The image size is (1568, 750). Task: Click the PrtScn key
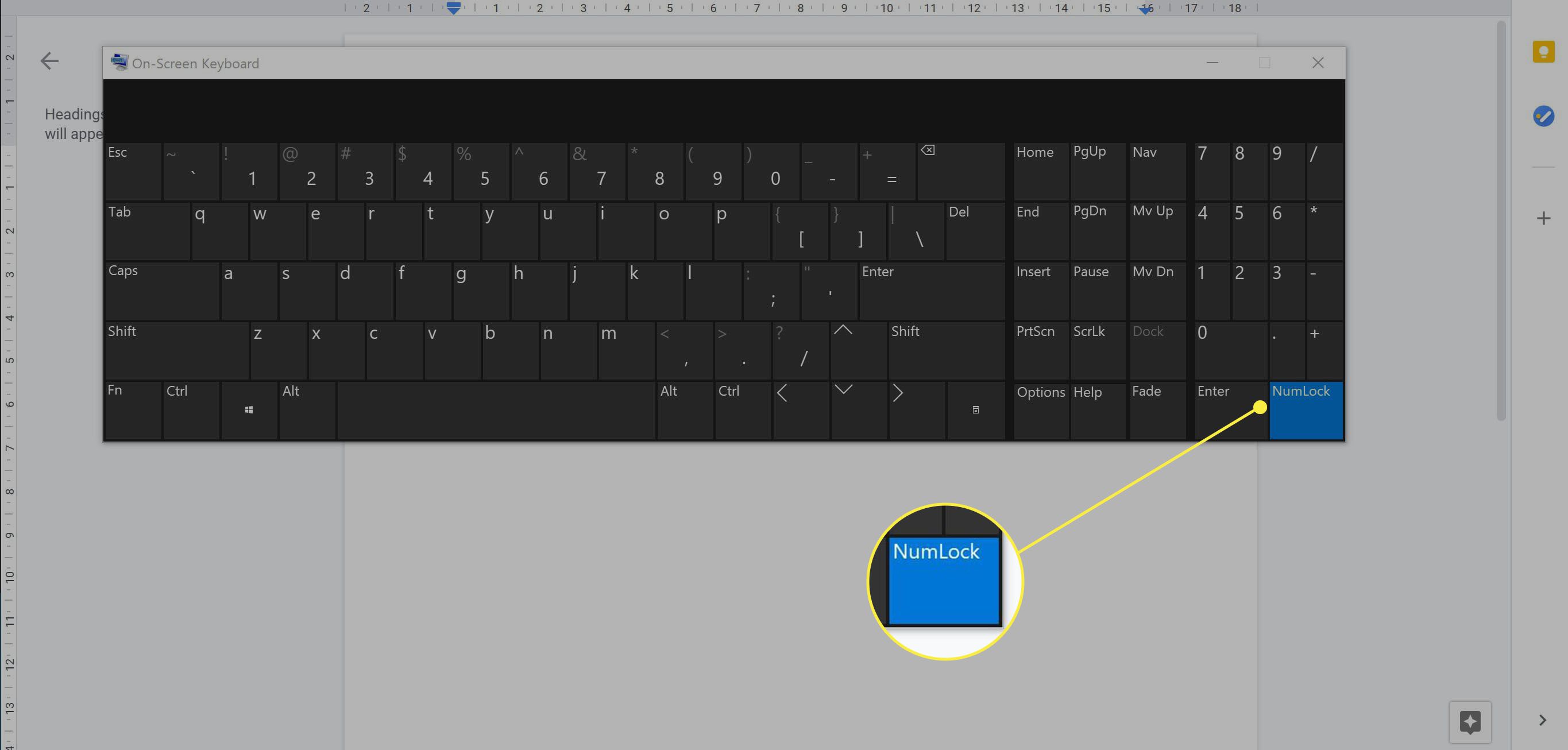1041,351
